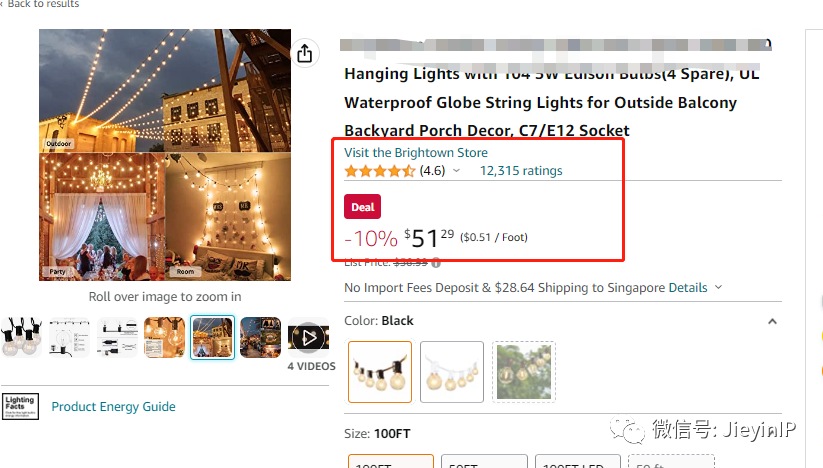Expand the rating breakdown dropdown arrow
Screen dimensions: 823x468
(x=457, y=171)
